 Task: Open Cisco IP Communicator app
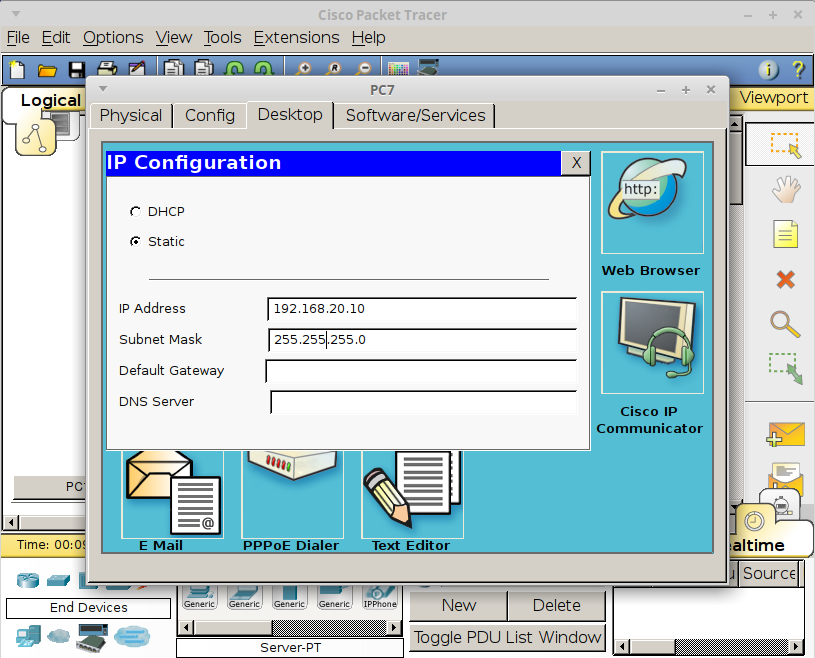[652, 343]
